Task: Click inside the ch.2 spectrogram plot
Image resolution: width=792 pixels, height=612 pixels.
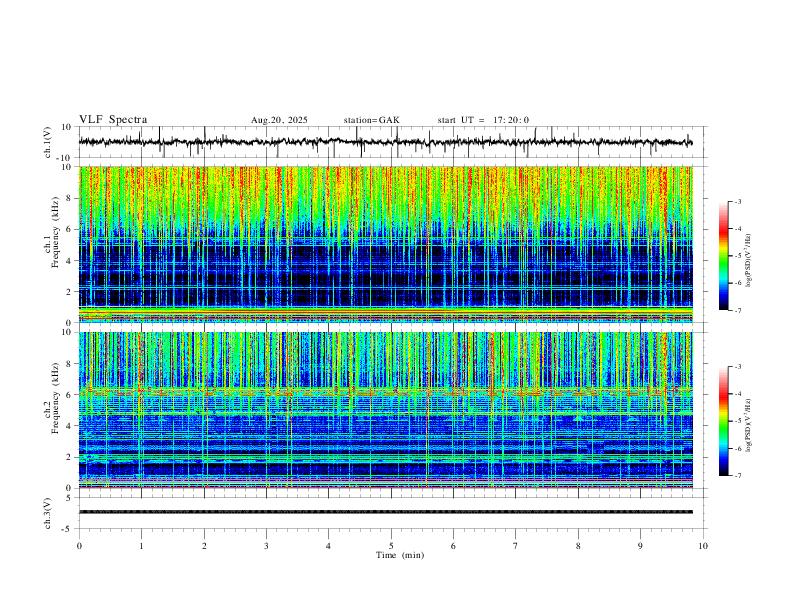Action: (x=386, y=410)
